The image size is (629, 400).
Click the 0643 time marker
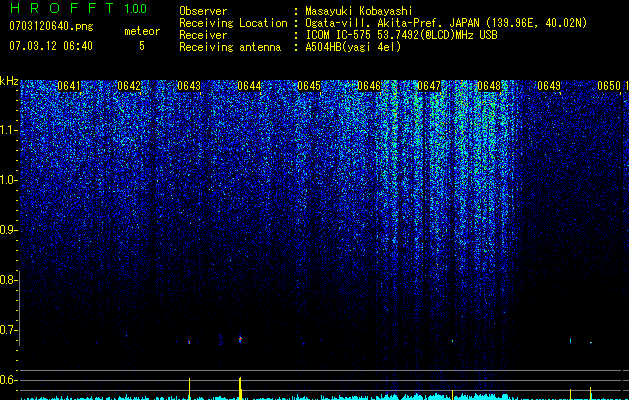pyautogui.click(x=189, y=86)
